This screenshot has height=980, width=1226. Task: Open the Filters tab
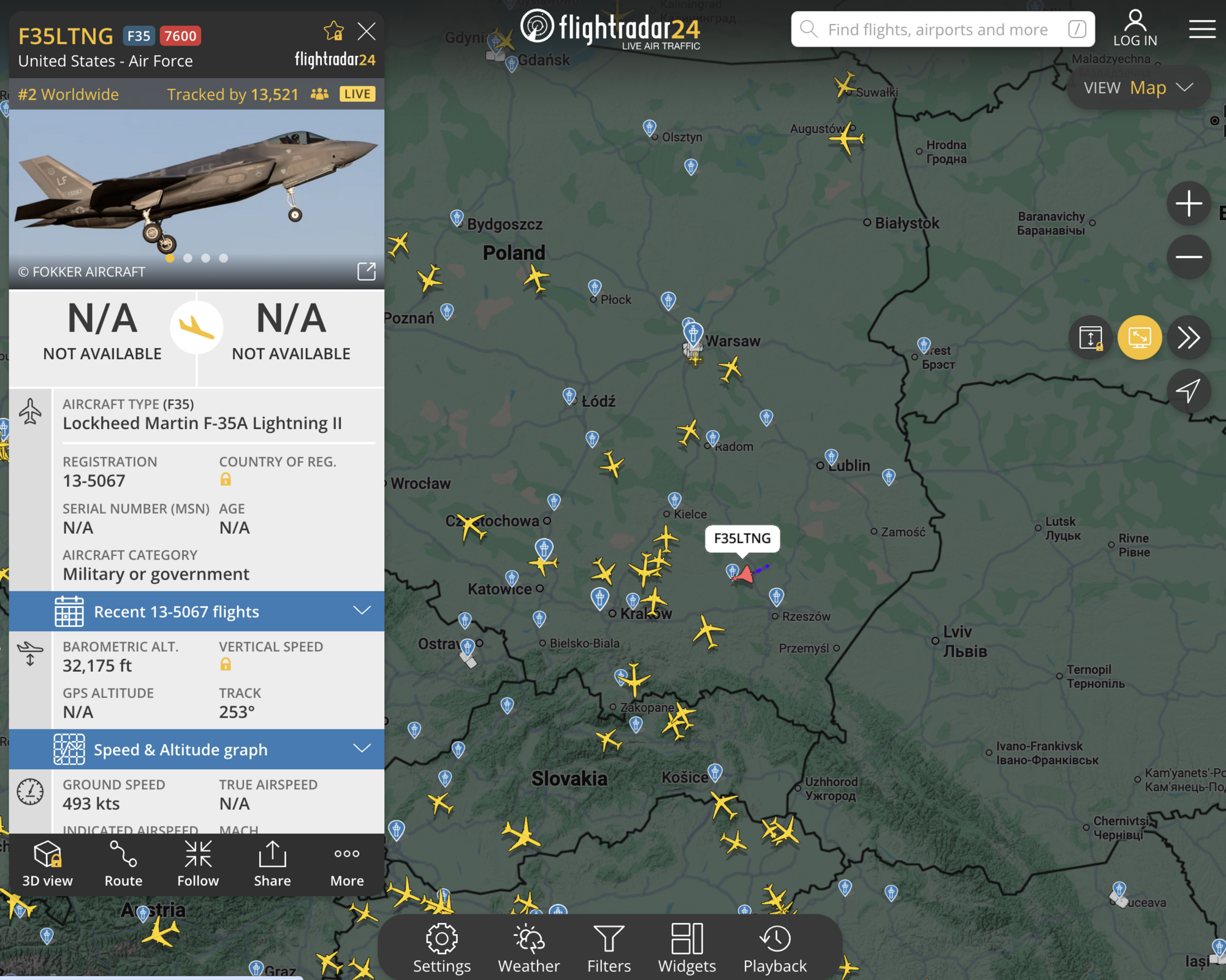coord(609,948)
